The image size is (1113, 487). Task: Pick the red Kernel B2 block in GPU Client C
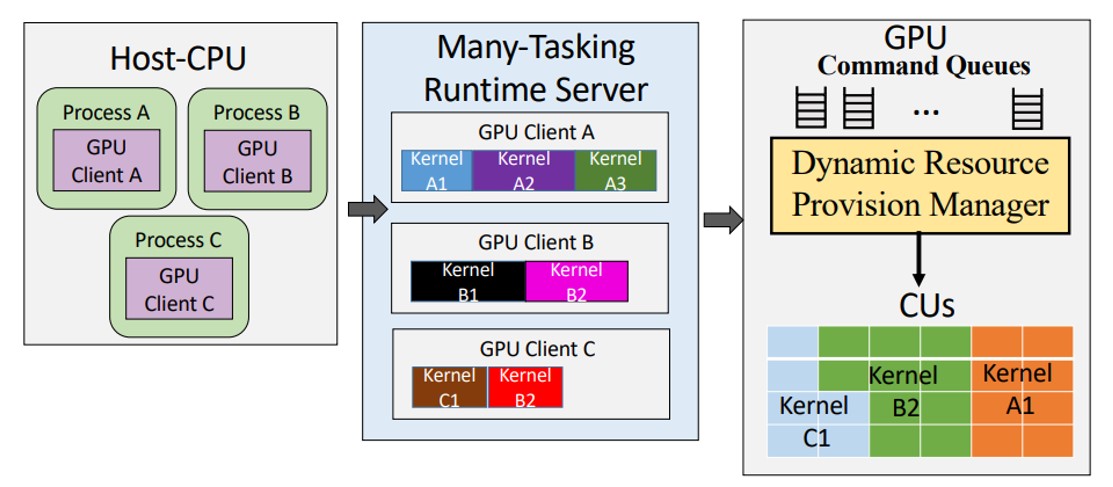click(x=525, y=387)
